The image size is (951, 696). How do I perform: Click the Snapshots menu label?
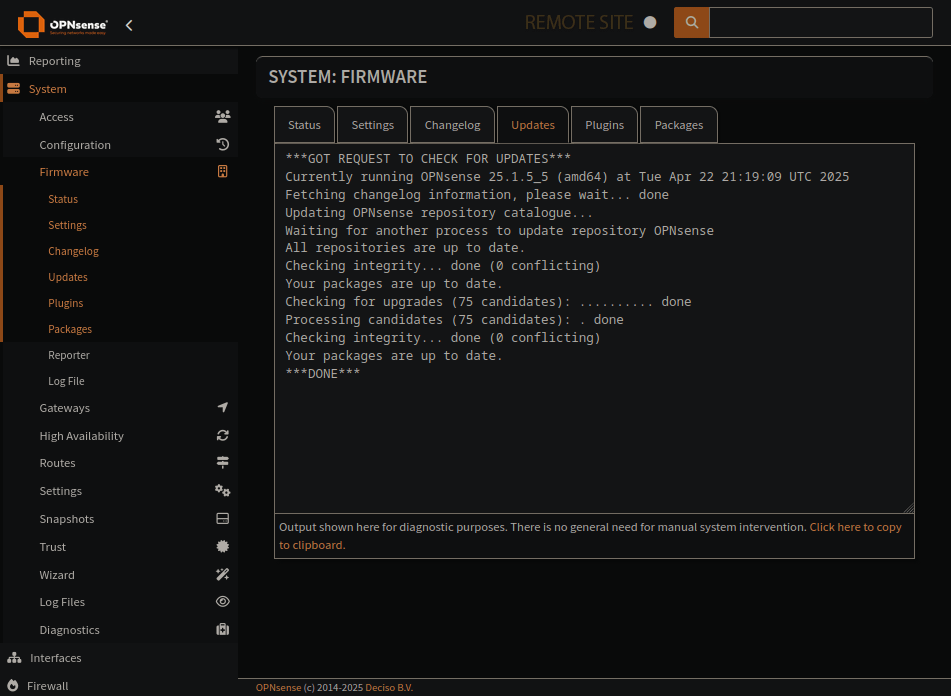pos(67,519)
